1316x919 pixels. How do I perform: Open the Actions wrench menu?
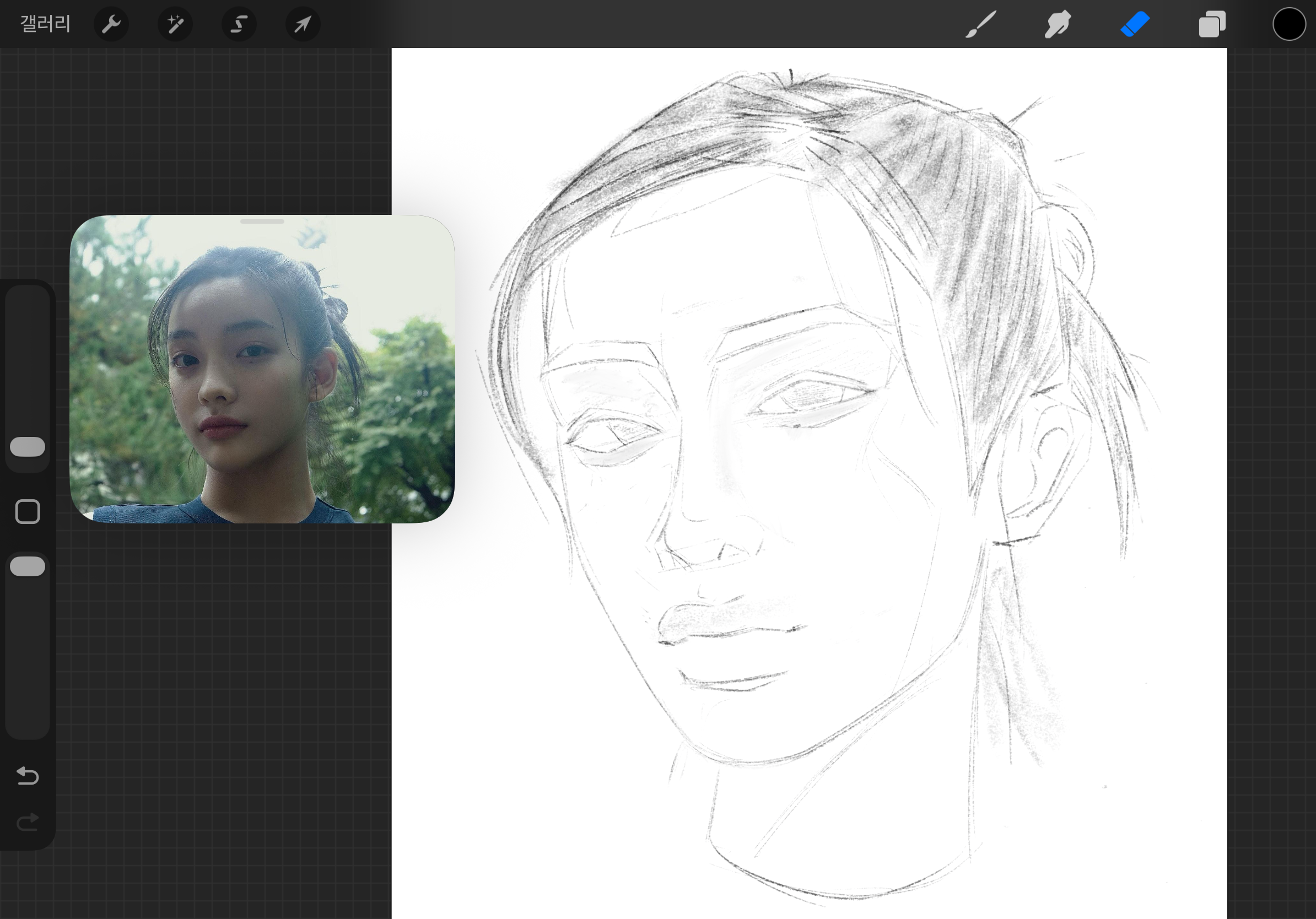tap(111, 24)
